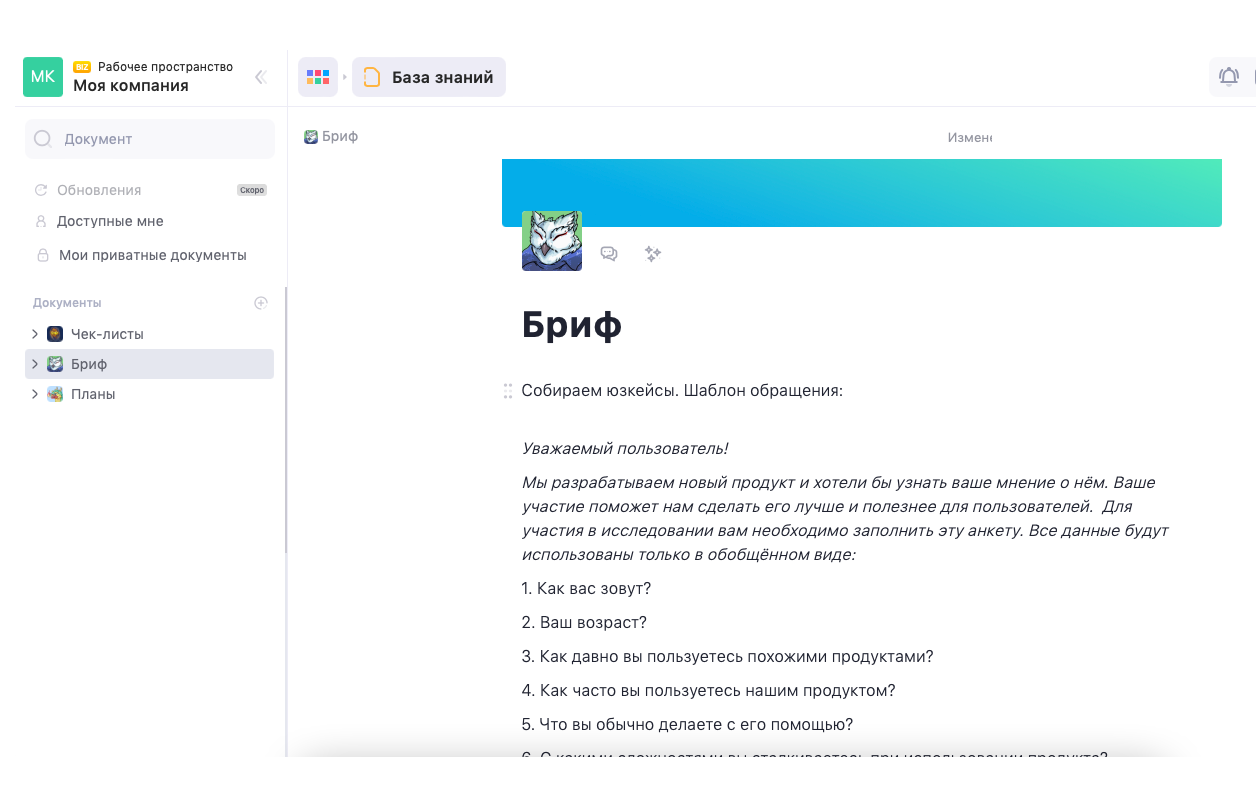This screenshot has width=1256, height=800.
Task: Add new document with plus icon
Action: pyautogui.click(x=261, y=303)
